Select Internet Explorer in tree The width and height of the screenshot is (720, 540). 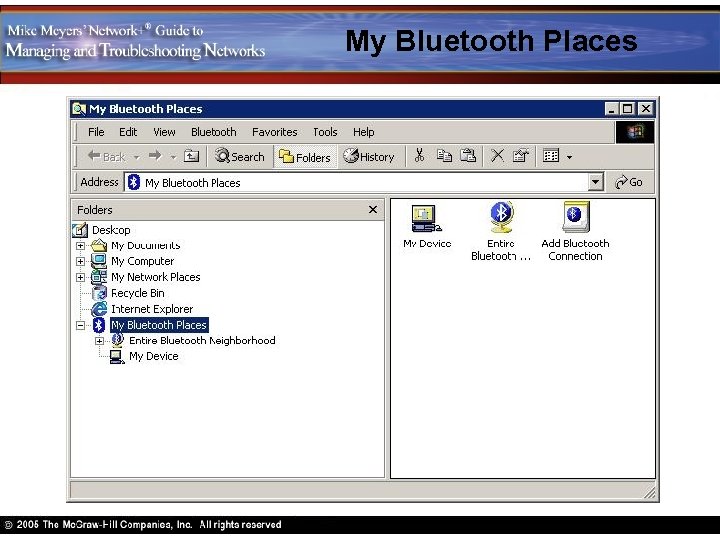pyautogui.click(x=152, y=309)
